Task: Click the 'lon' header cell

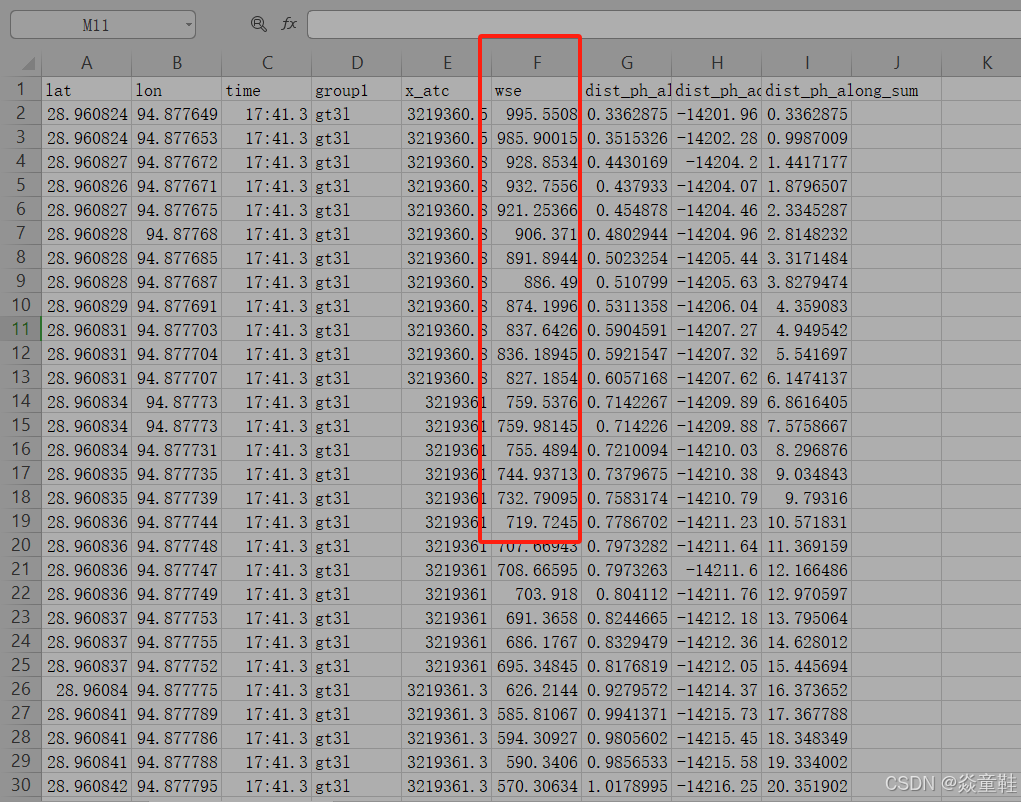Action: [x=176, y=90]
